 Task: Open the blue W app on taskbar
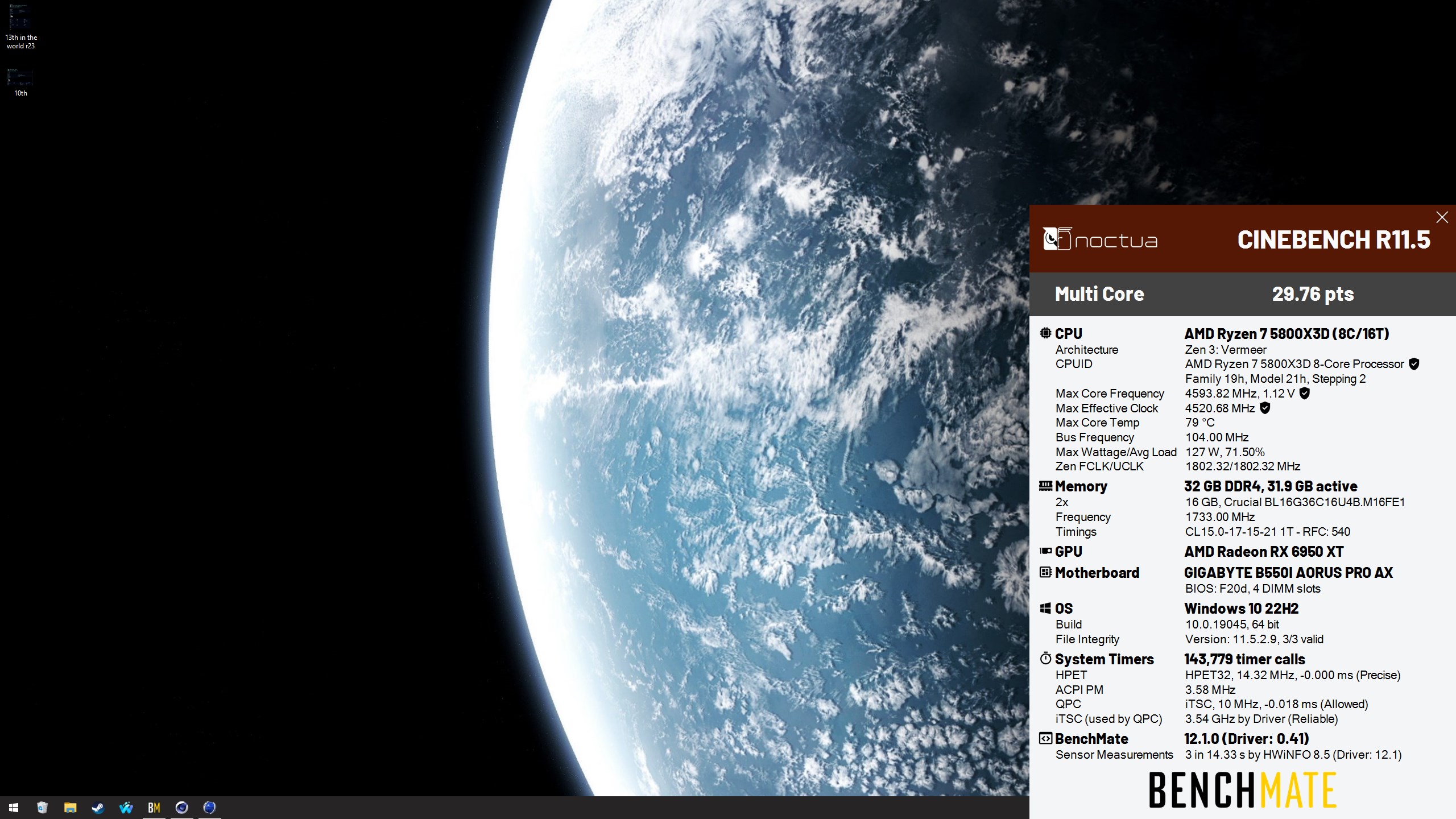click(x=126, y=808)
